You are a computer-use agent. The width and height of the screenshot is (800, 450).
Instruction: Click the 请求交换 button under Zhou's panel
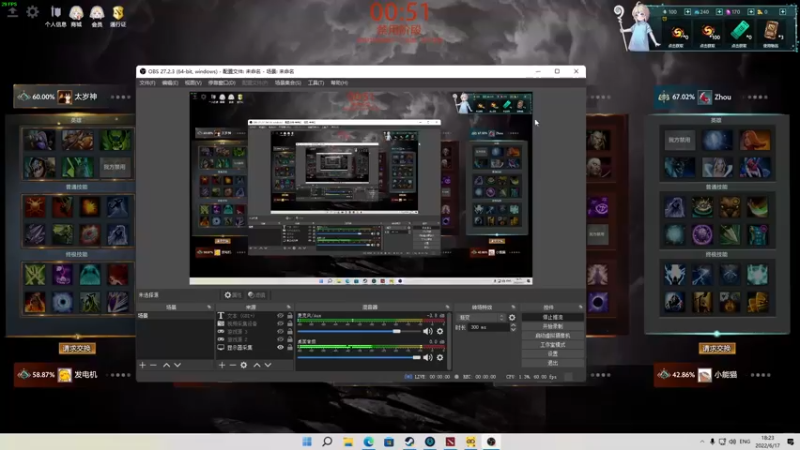tap(717, 348)
